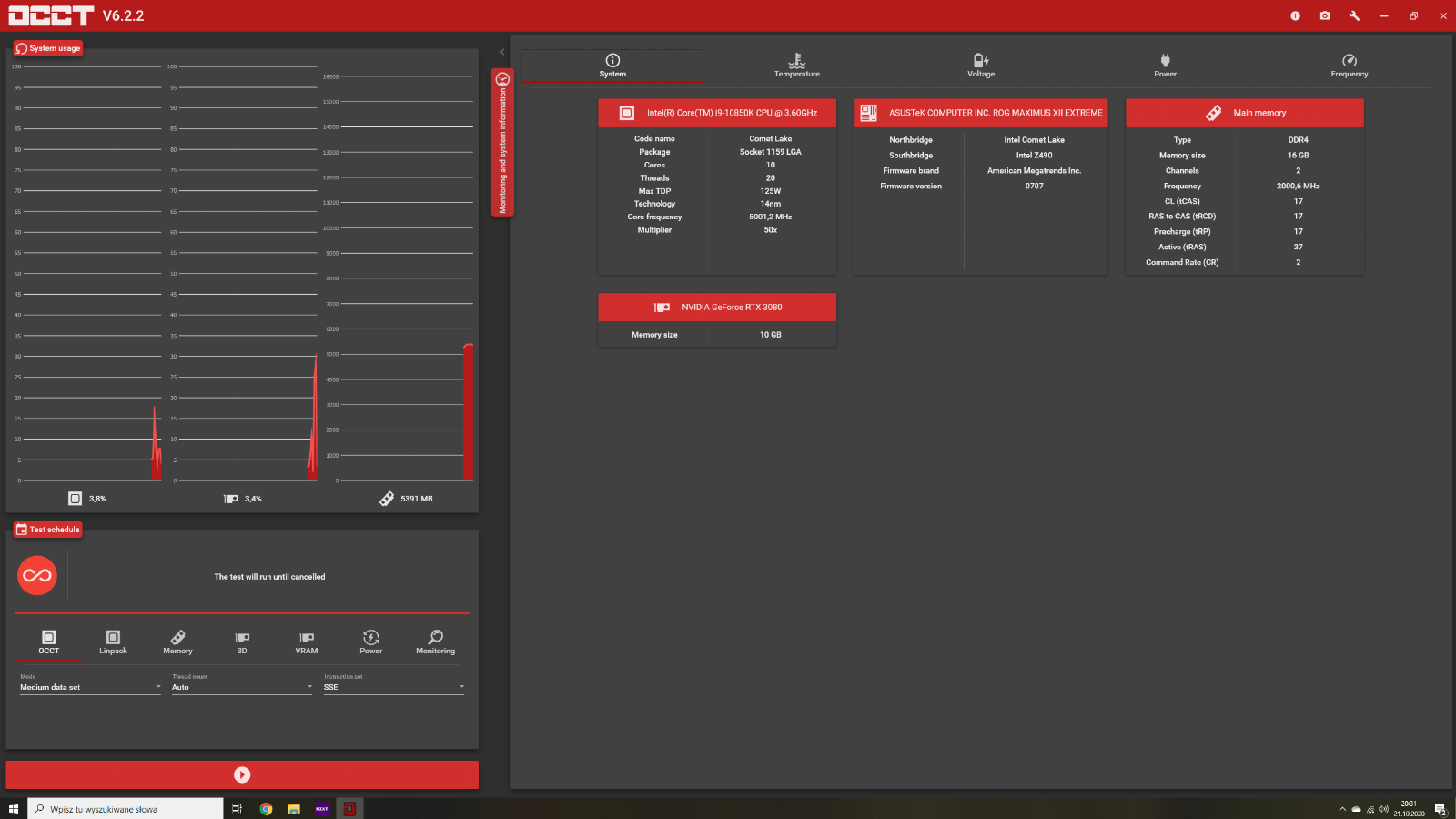Select the Memory test
1456x819 pixels.
pyautogui.click(x=177, y=642)
